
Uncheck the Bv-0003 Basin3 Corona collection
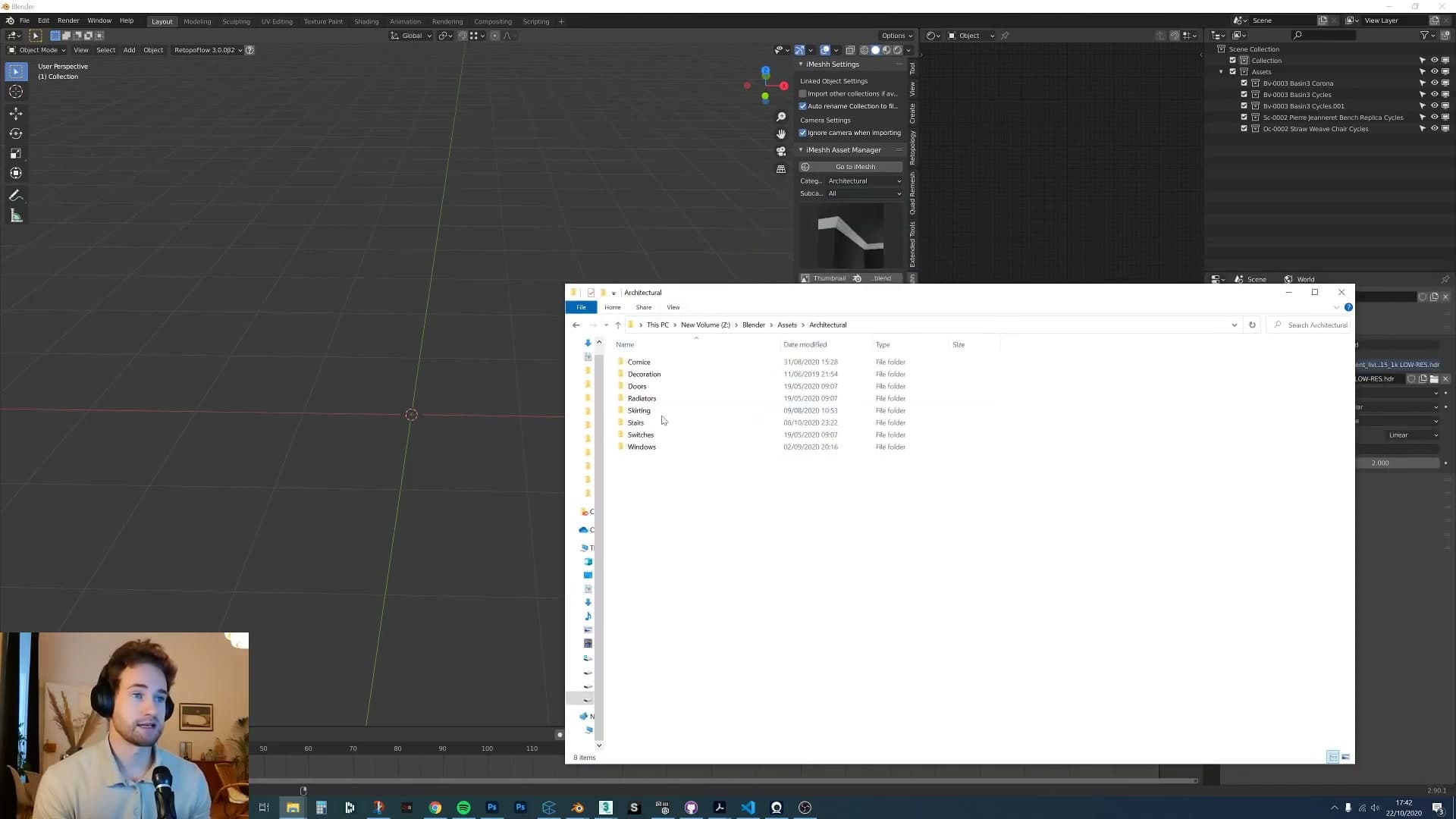tap(1244, 83)
